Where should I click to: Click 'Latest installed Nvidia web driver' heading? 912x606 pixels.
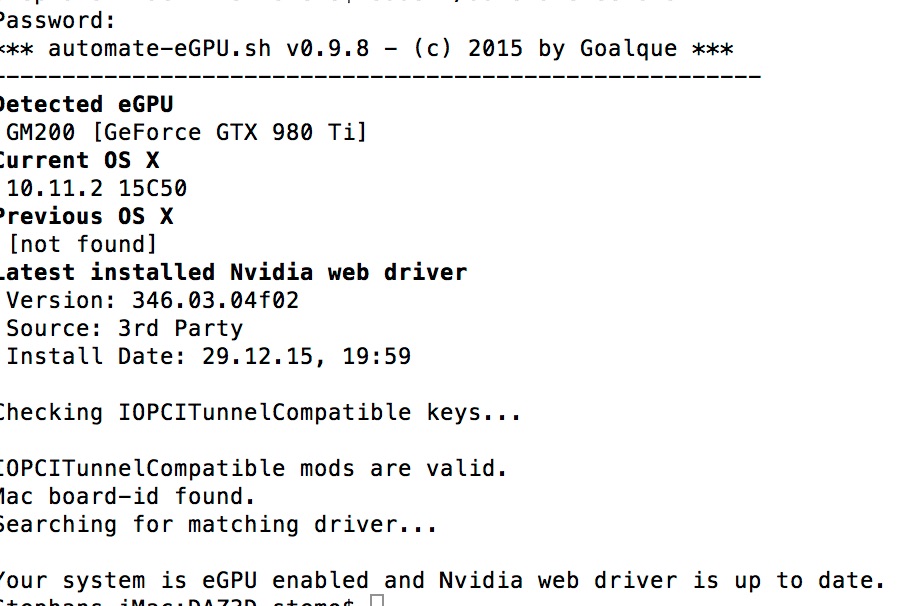(233, 272)
